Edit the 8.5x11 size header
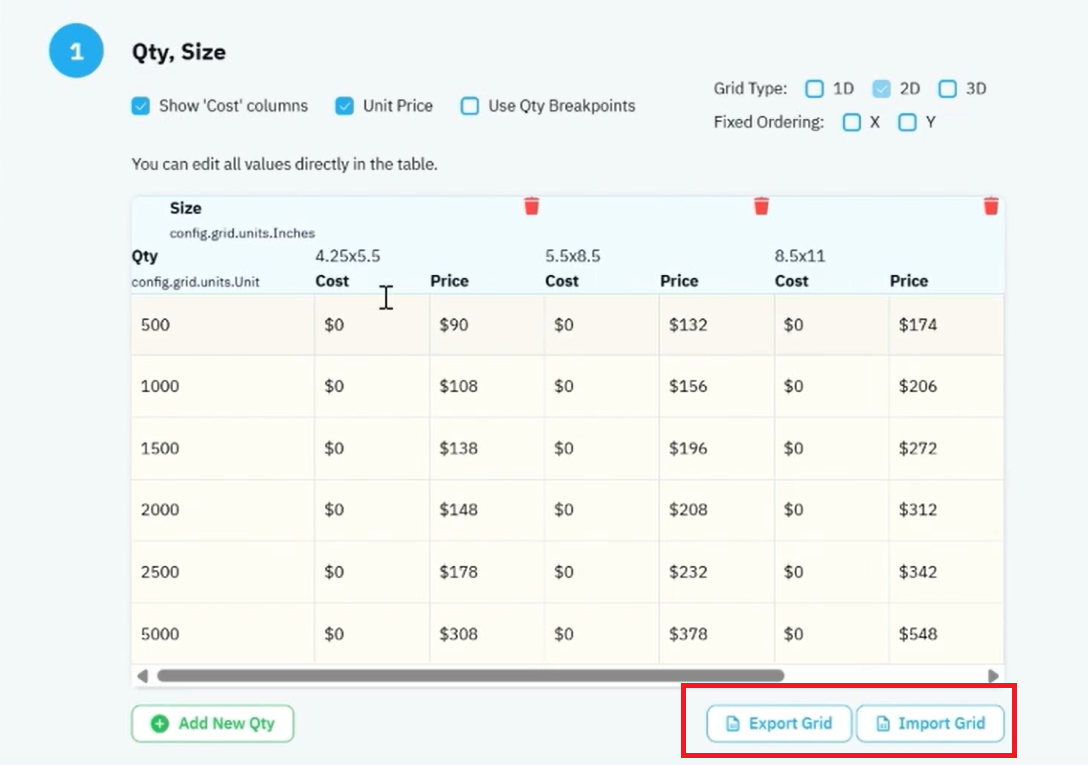The width and height of the screenshot is (1088, 765). click(x=800, y=256)
